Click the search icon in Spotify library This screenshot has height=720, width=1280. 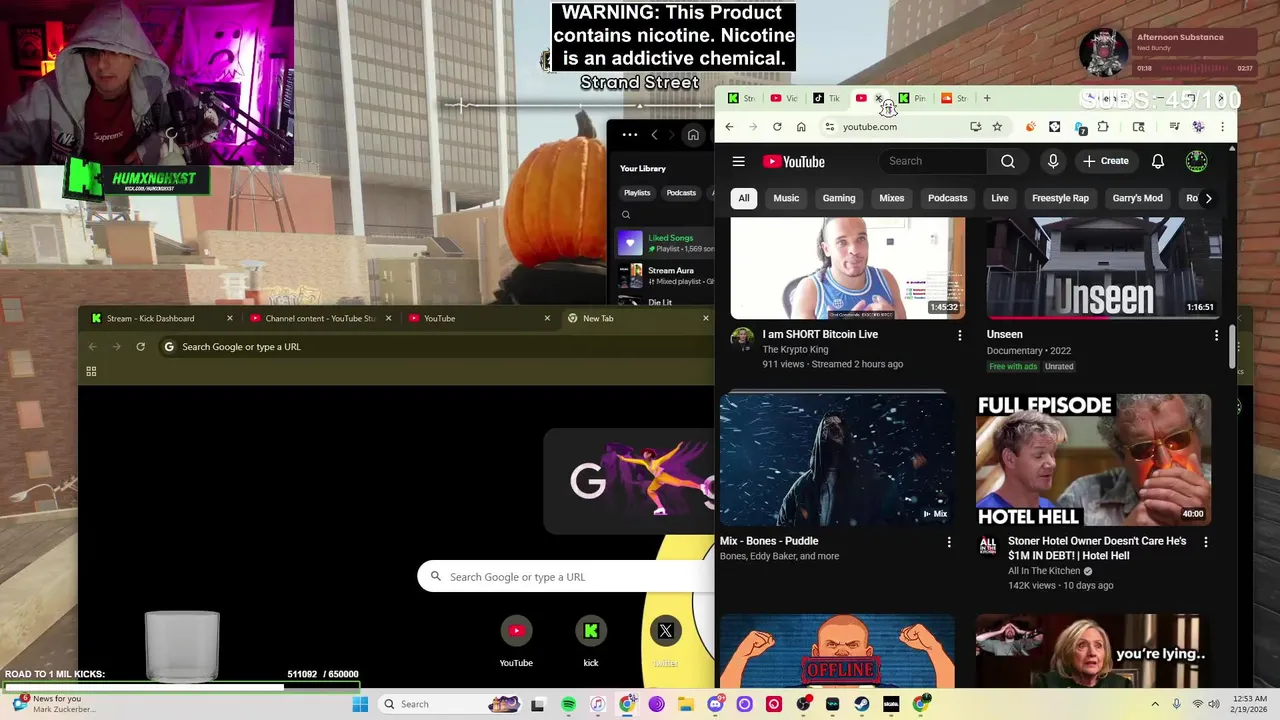[x=626, y=214]
